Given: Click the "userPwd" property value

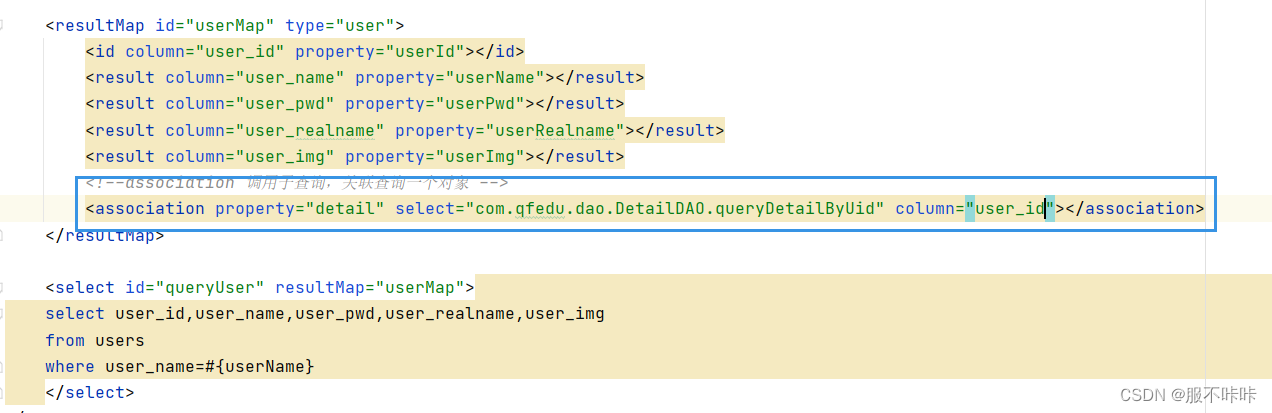Looking at the screenshot, I should [x=475, y=103].
